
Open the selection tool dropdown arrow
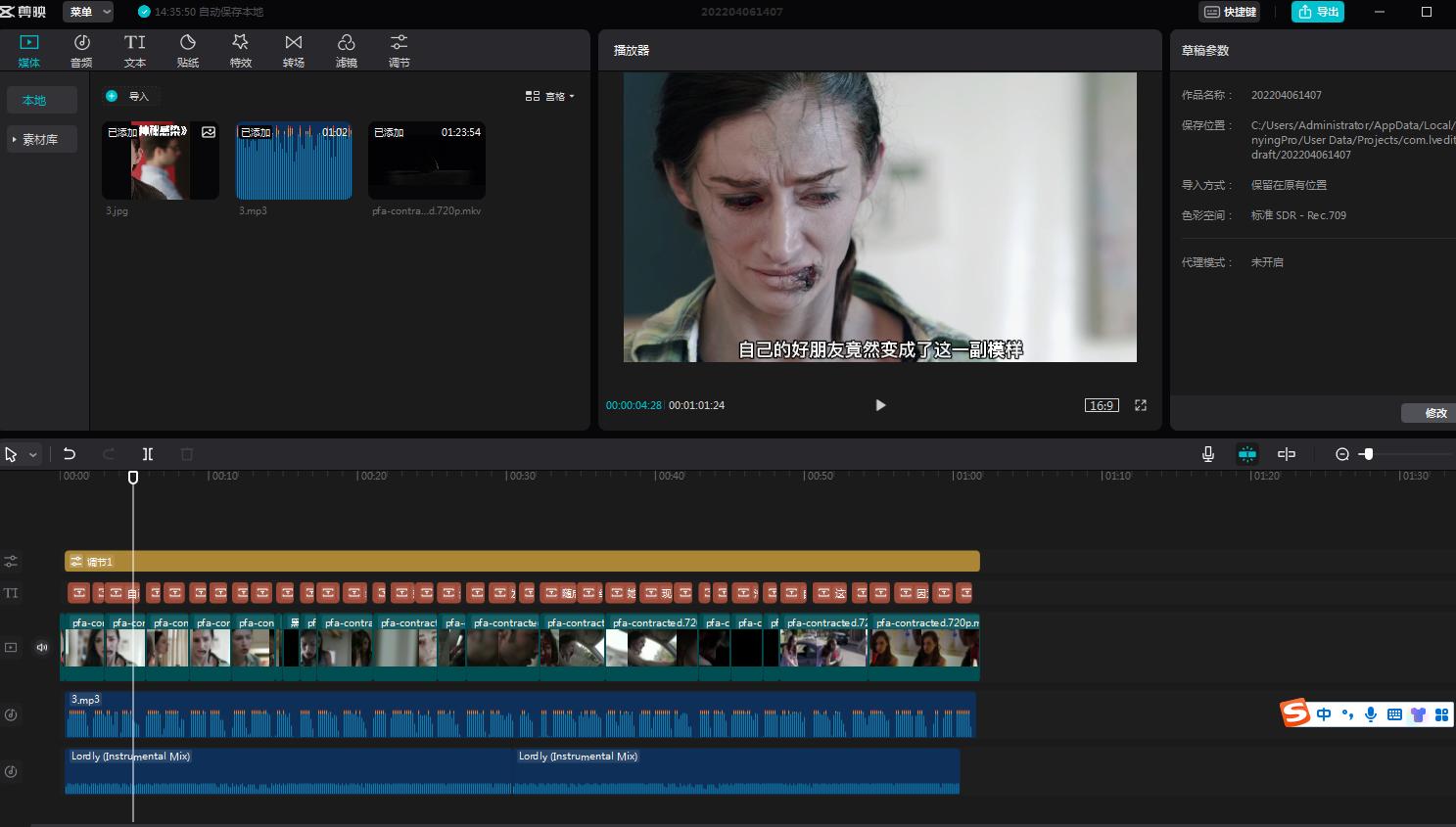(x=33, y=454)
